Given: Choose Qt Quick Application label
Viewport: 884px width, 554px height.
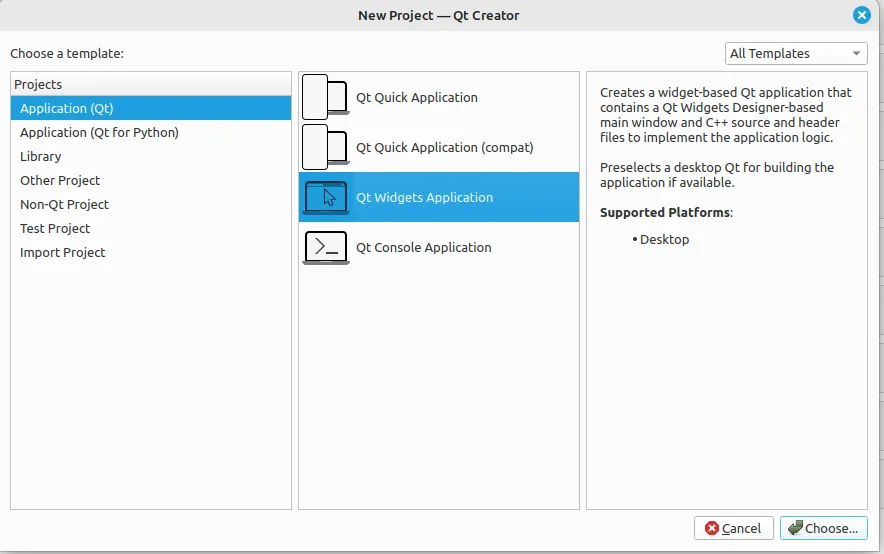Looking at the screenshot, I should click(x=417, y=97).
